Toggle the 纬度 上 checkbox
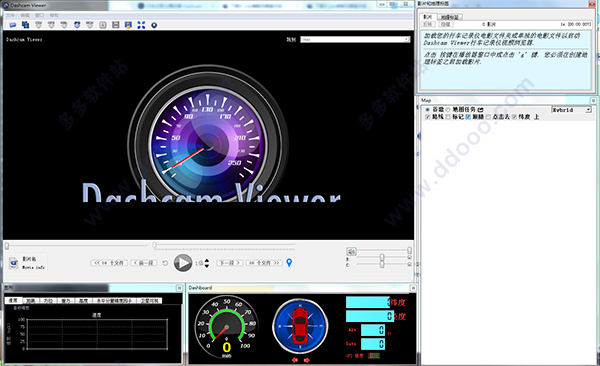 [514, 117]
